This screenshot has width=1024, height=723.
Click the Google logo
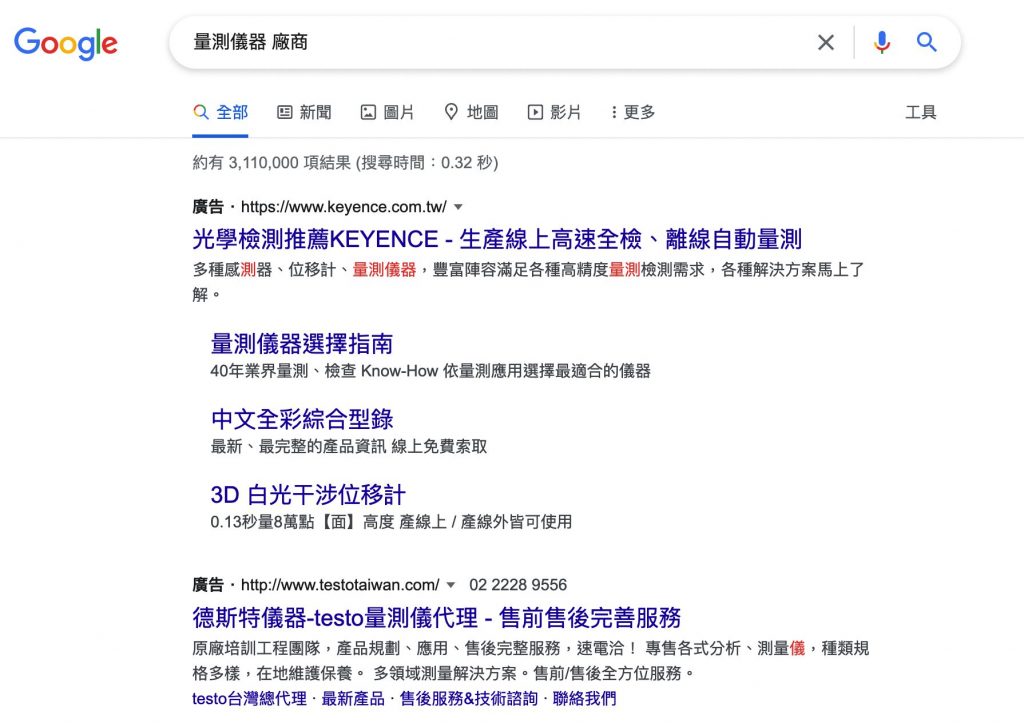(x=65, y=43)
